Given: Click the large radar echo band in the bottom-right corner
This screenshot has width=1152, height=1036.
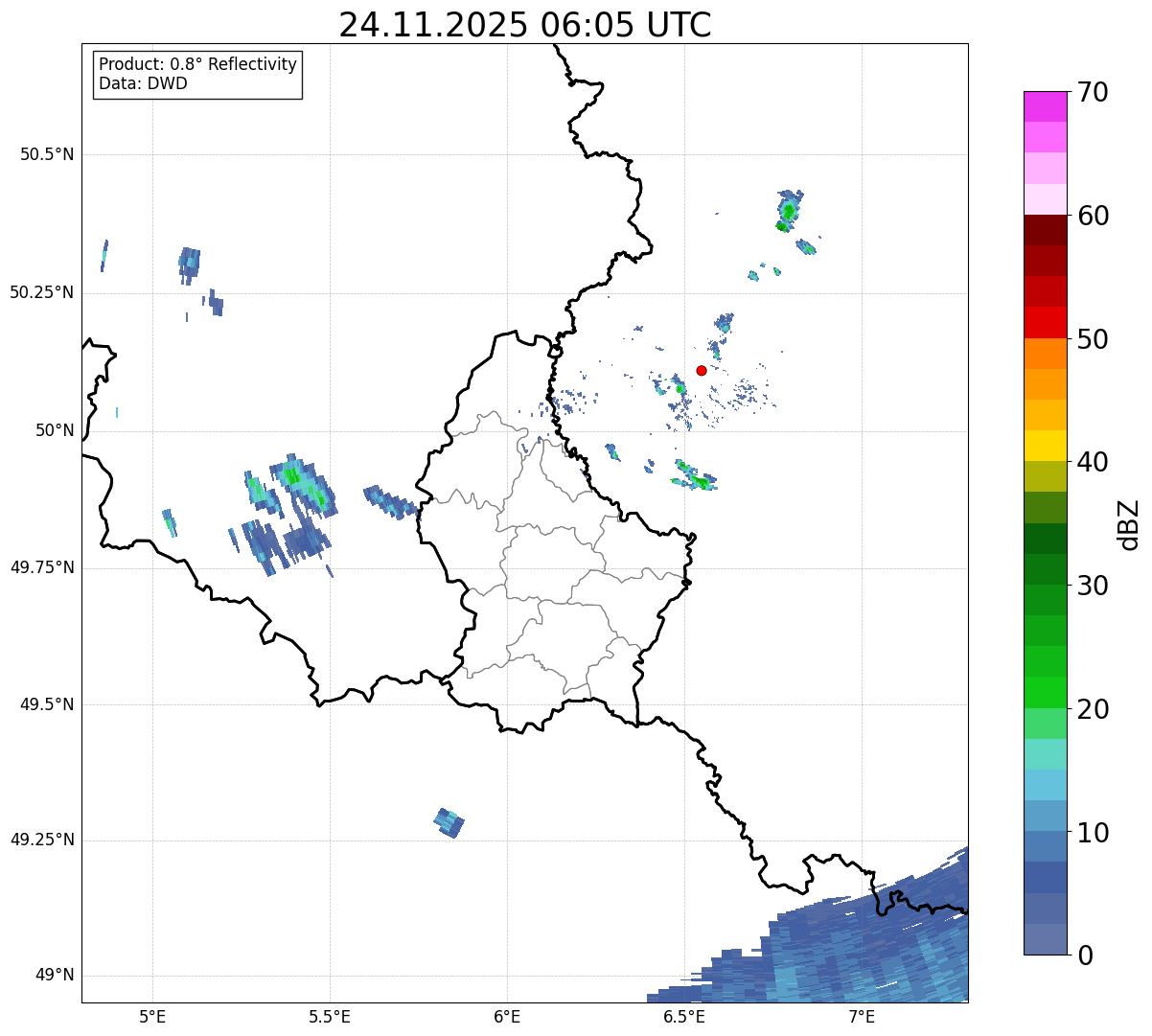Looking at the screenshot, I should [x=843, y=949].
